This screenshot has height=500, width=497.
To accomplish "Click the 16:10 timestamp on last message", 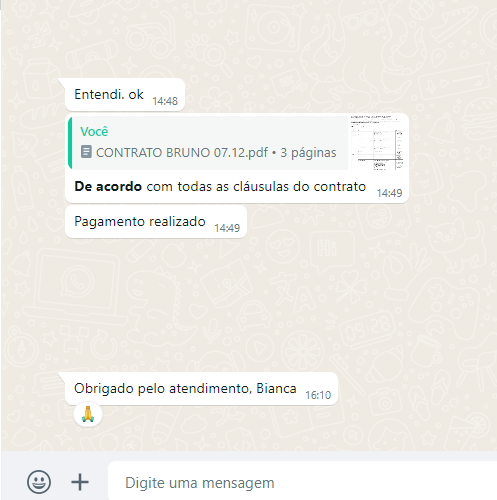I will tap(318, 395).
